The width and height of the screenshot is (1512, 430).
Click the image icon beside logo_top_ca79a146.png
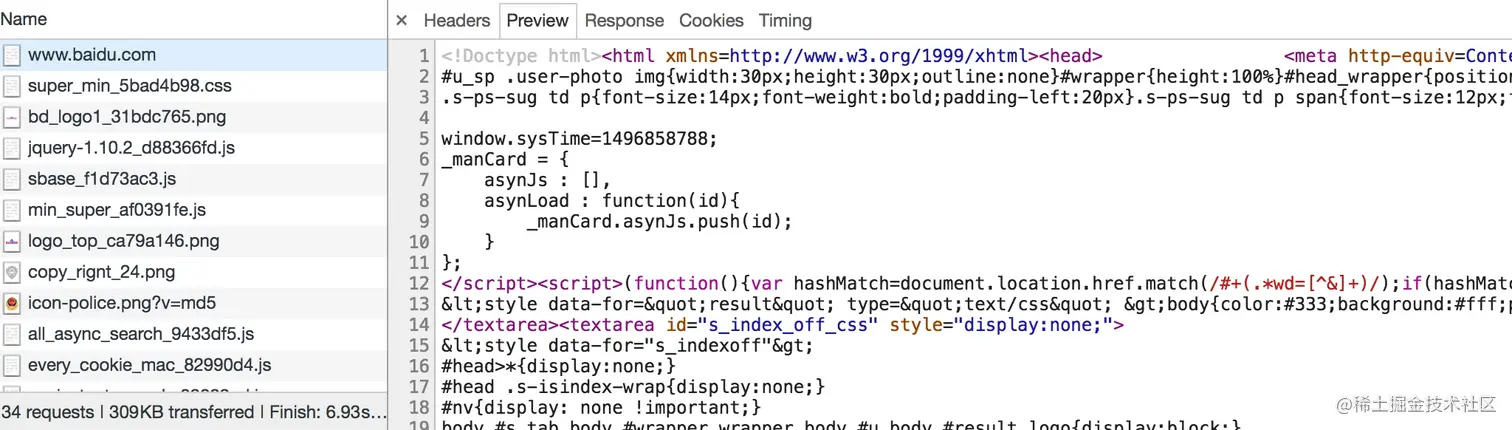click(12, 241)
